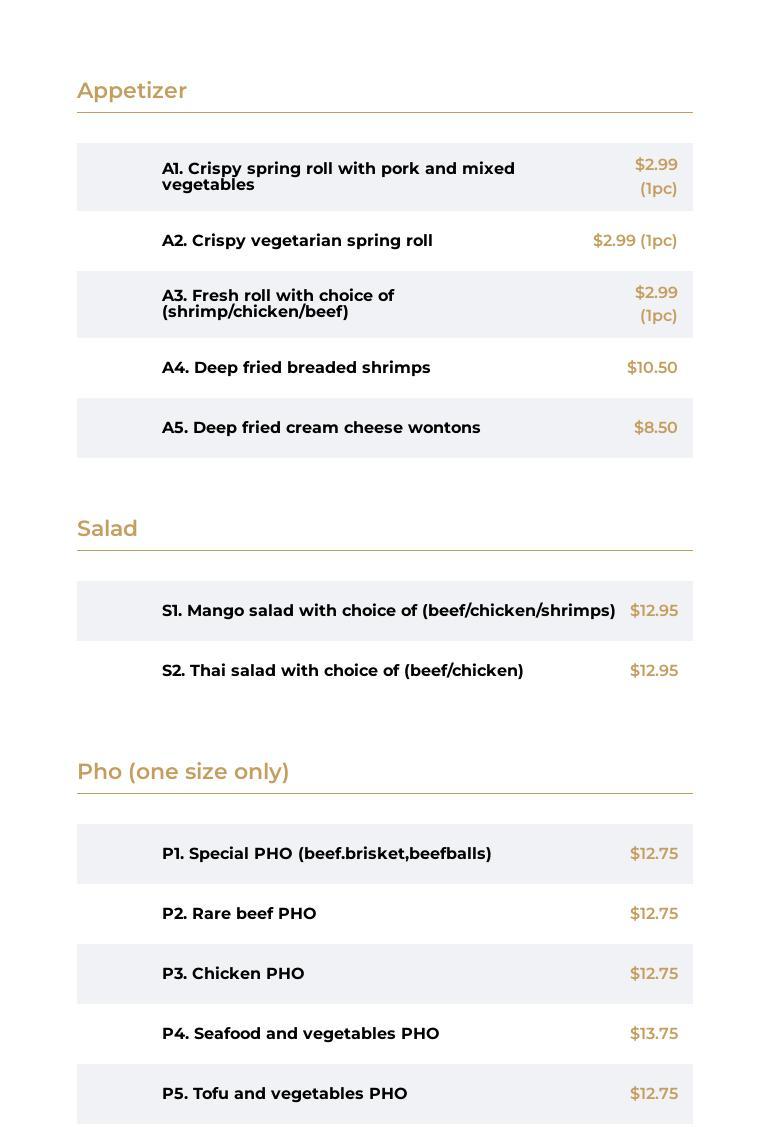
Task: Click the $13.75 price for seafood PHO
Action: pyautogui.click(x=654, y=1034)
